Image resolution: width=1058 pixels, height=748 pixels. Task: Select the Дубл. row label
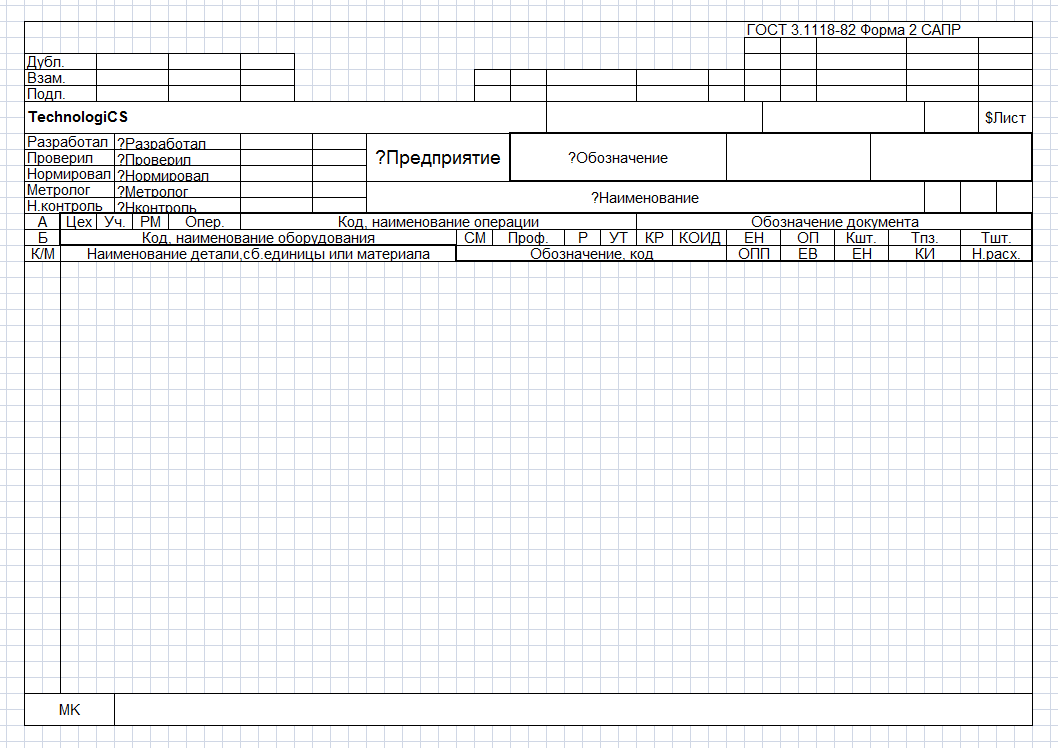tap(46, 62)
